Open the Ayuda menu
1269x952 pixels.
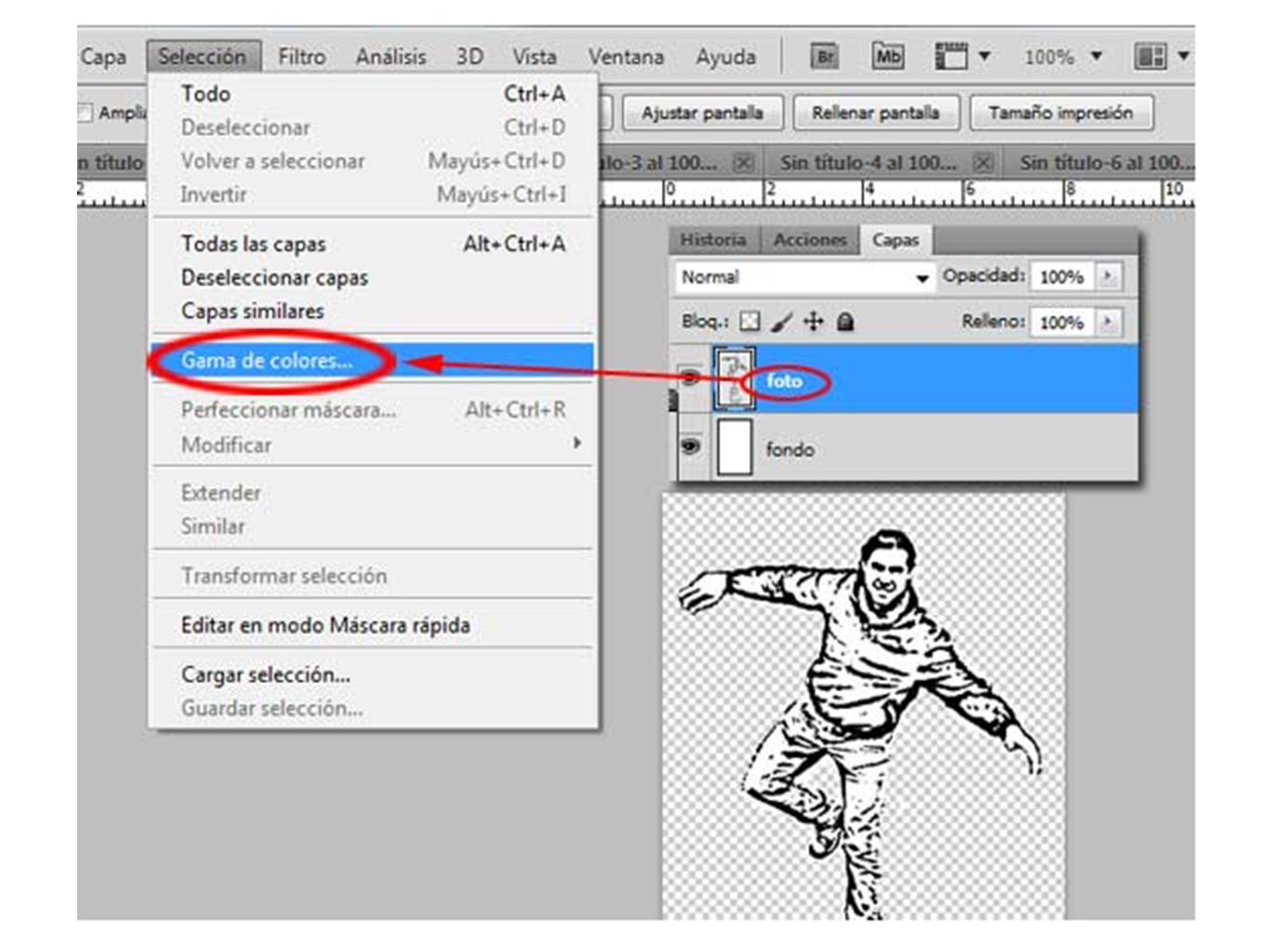(725, 57)
